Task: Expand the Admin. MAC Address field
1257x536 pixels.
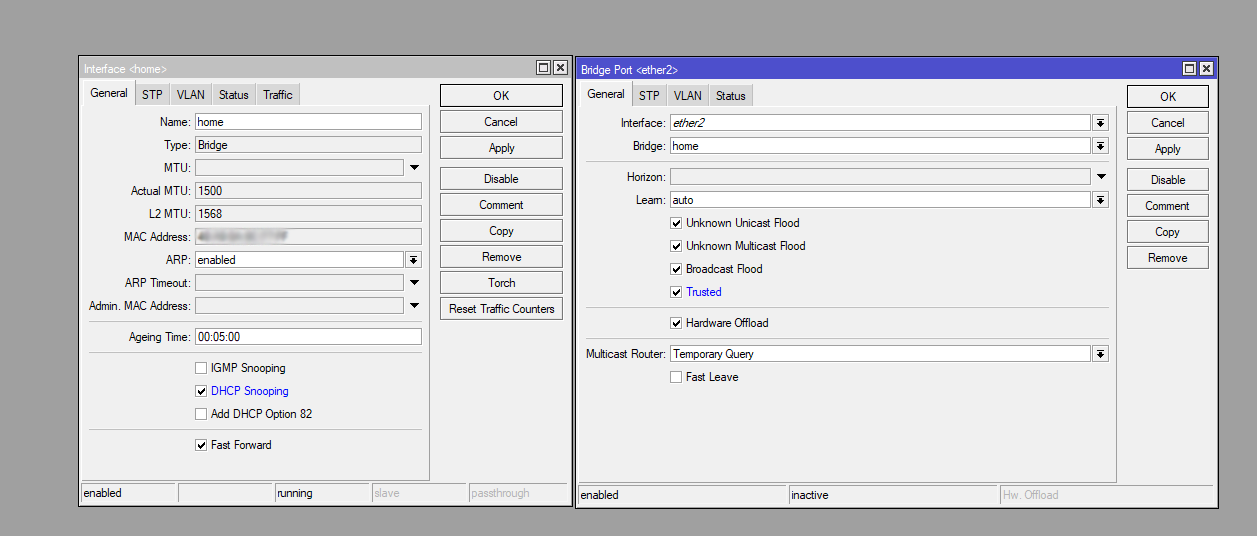Action: [414, 306]
